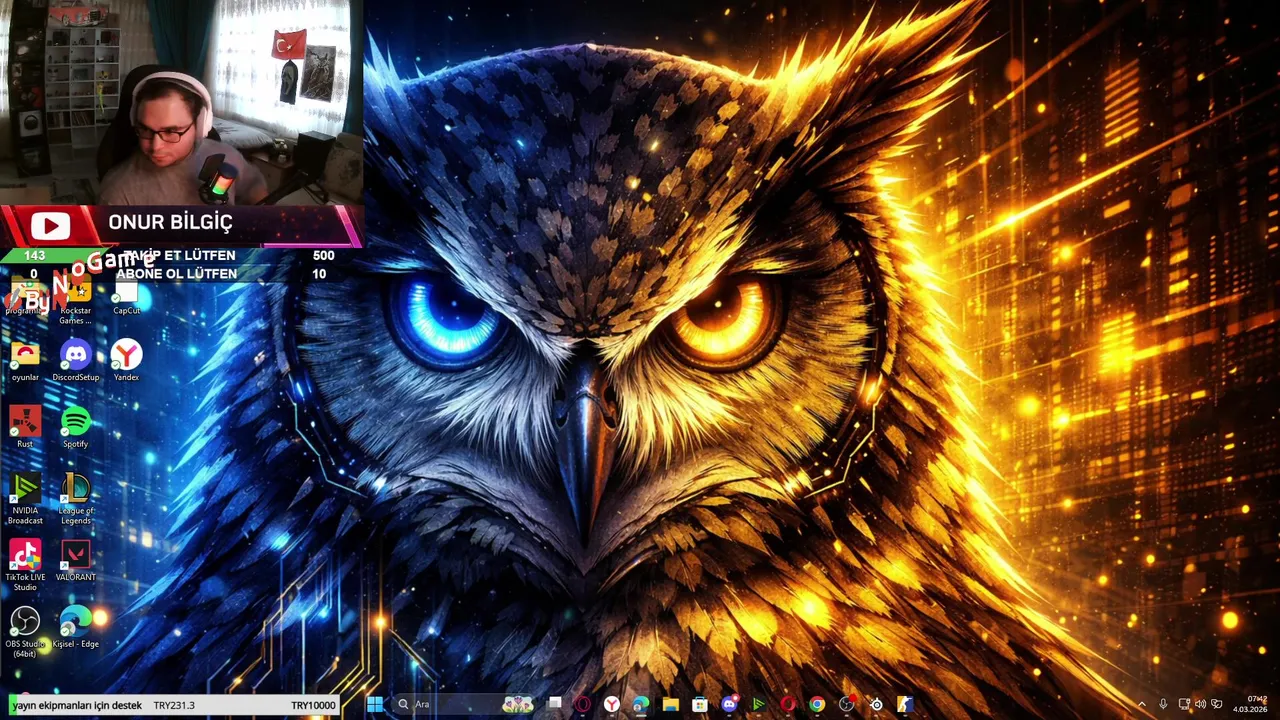Open Yandex browser from the taskbar
This screenshot has width=1280, height=720.
coord(611,705)
